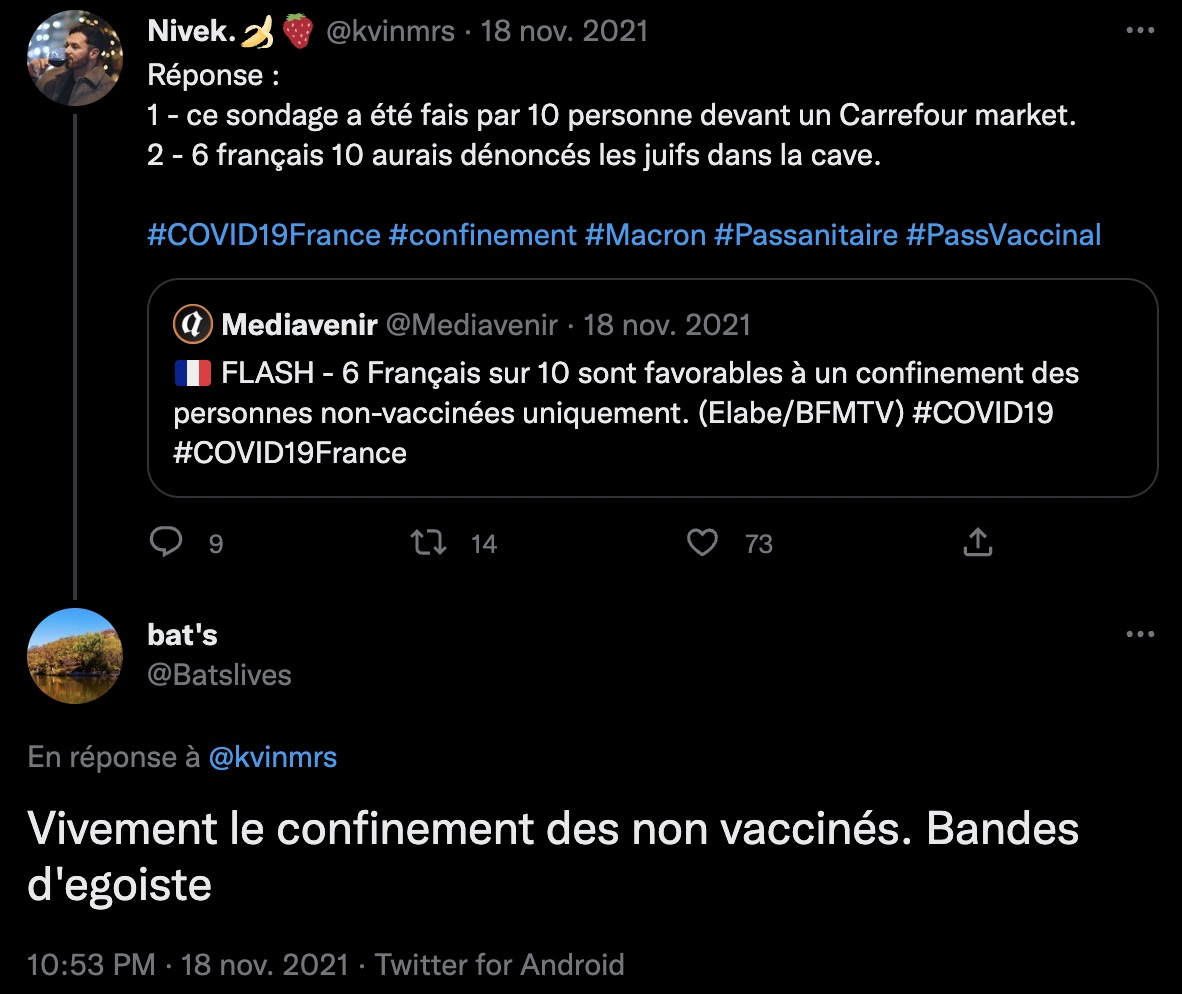Open the bat's profile avatar
Viewport: 1182px width, 994px height.
pos(75,655)
